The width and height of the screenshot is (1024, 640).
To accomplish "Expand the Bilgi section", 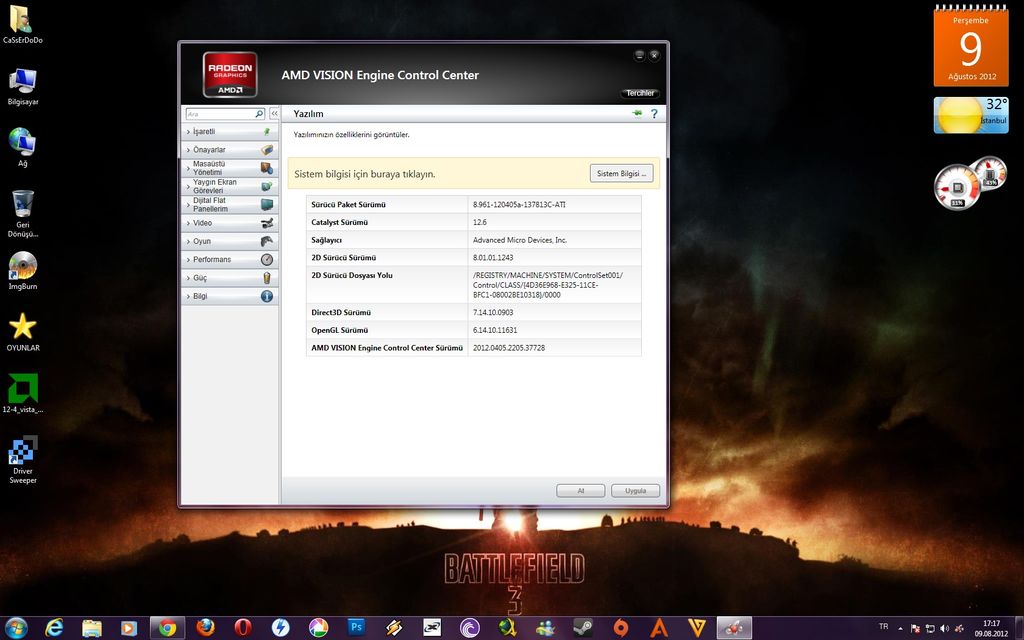I will 230,296.
